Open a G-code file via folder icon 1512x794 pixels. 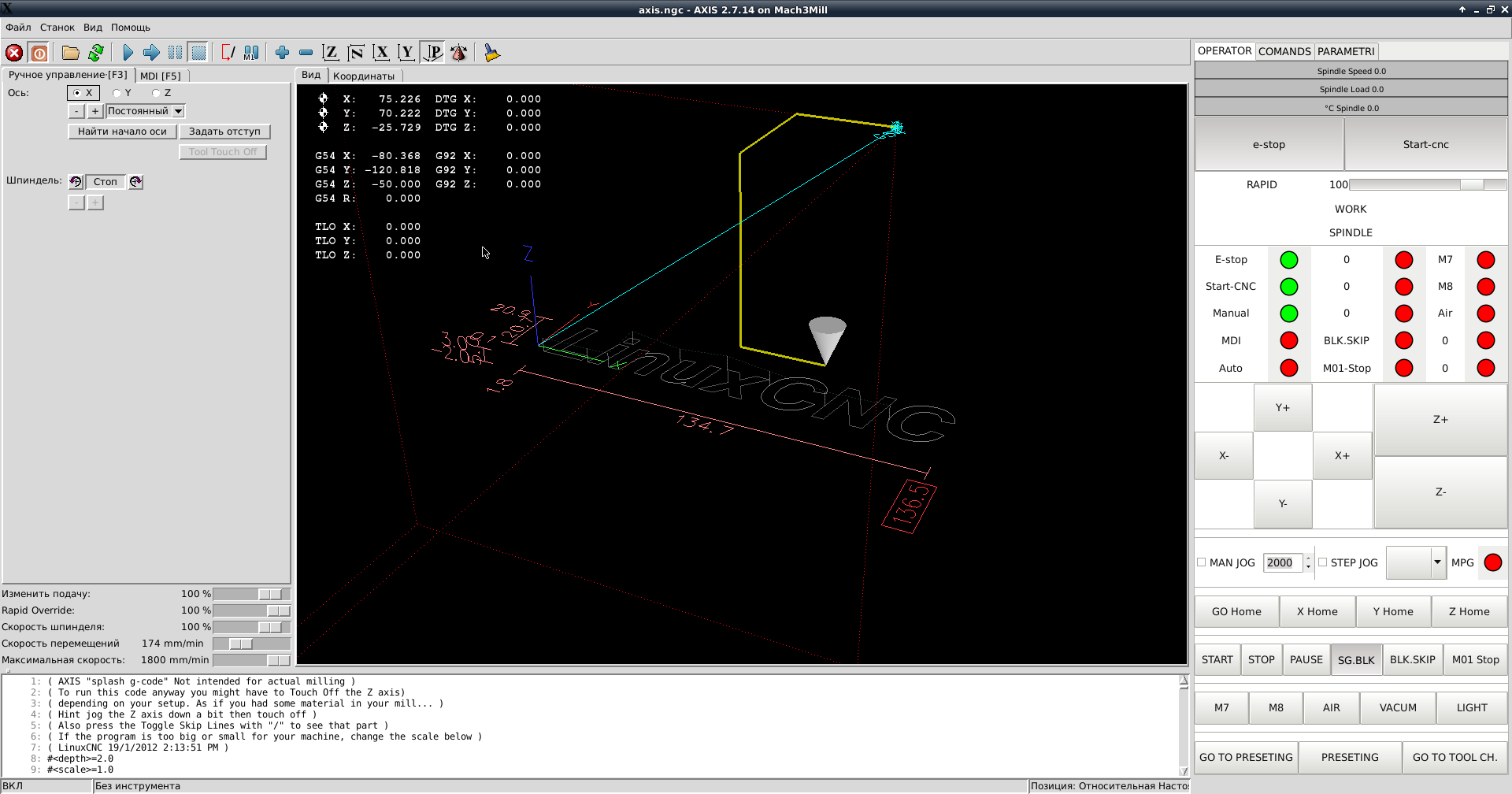click(x=71, y=53)
